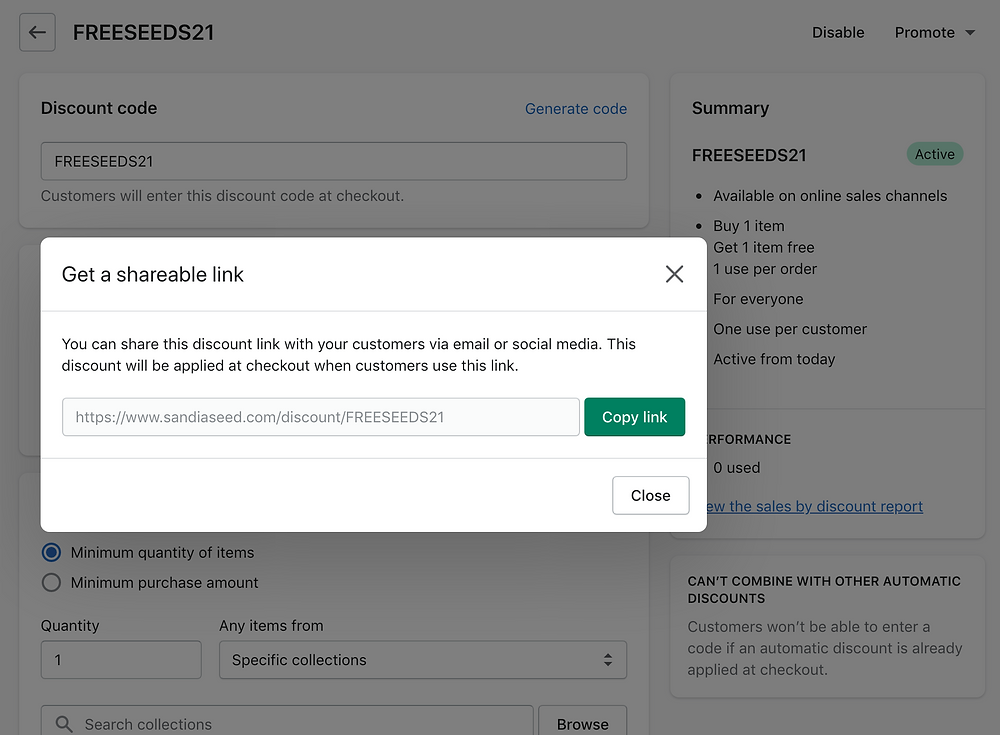This screenshot has height=735, width=1000.
Task: Click the Search collections field
Action: click(x=300, y=724)
